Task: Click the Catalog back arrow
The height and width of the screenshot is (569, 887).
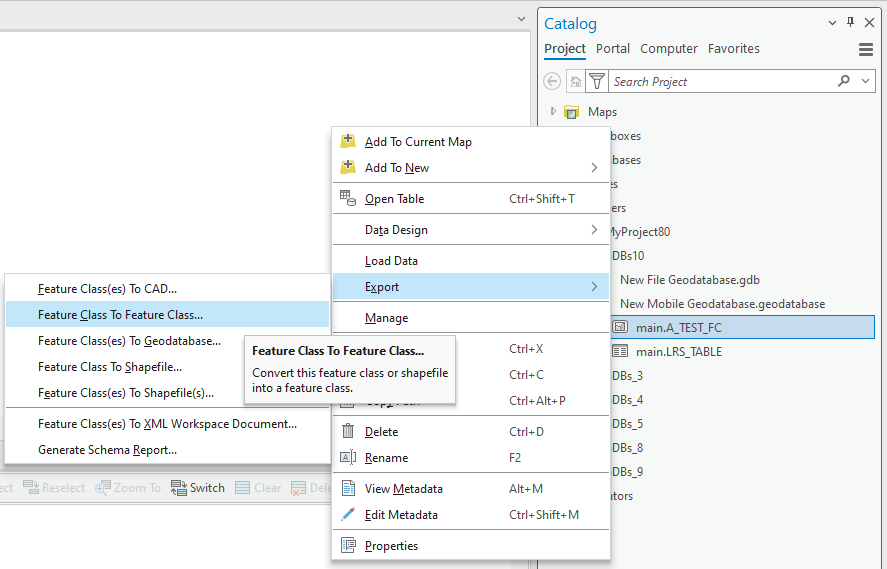Action: click(552, 82)
